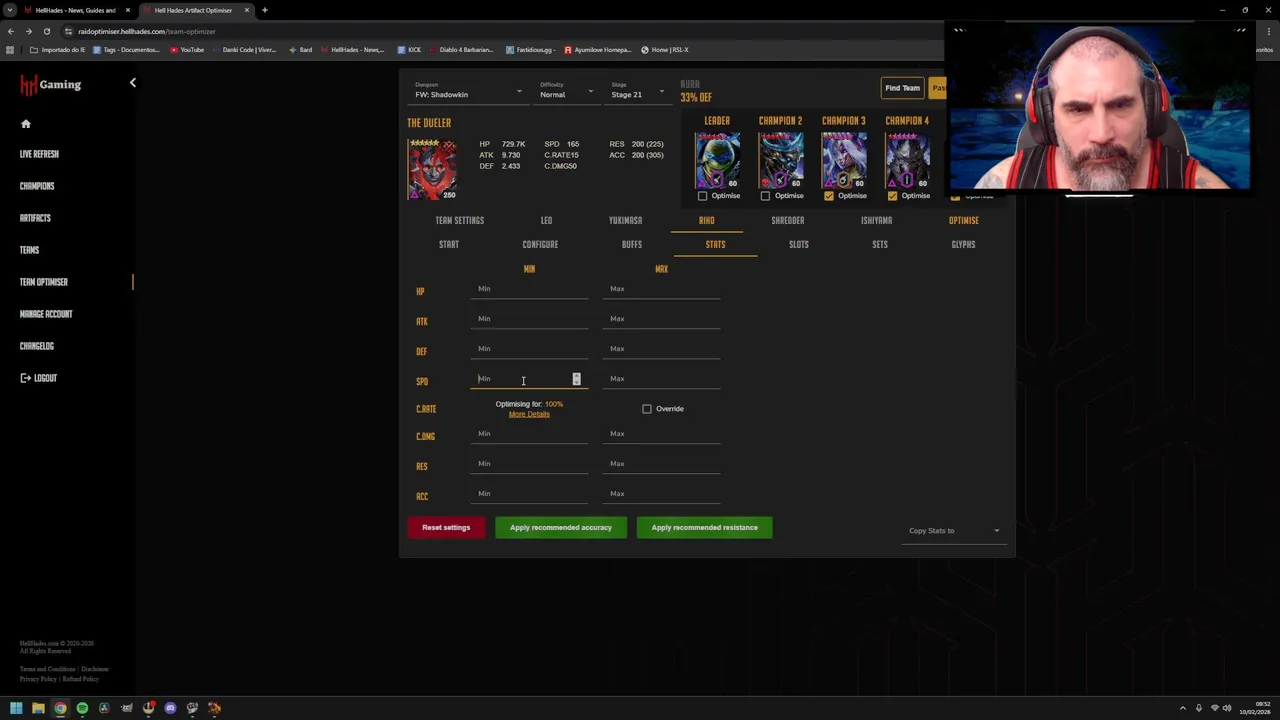Open the apps grid icon in bookmarks bar
1280x720 pixels.
coord(10,50)
